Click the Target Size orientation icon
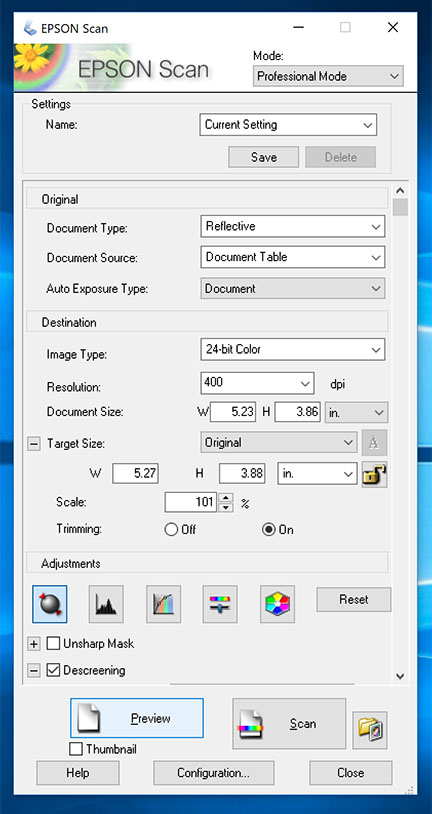The height and width of the screenshot is (814, 432). click(374, 443)
